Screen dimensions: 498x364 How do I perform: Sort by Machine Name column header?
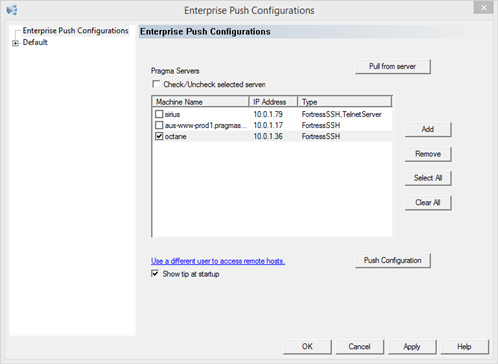(x=201, y=102)
